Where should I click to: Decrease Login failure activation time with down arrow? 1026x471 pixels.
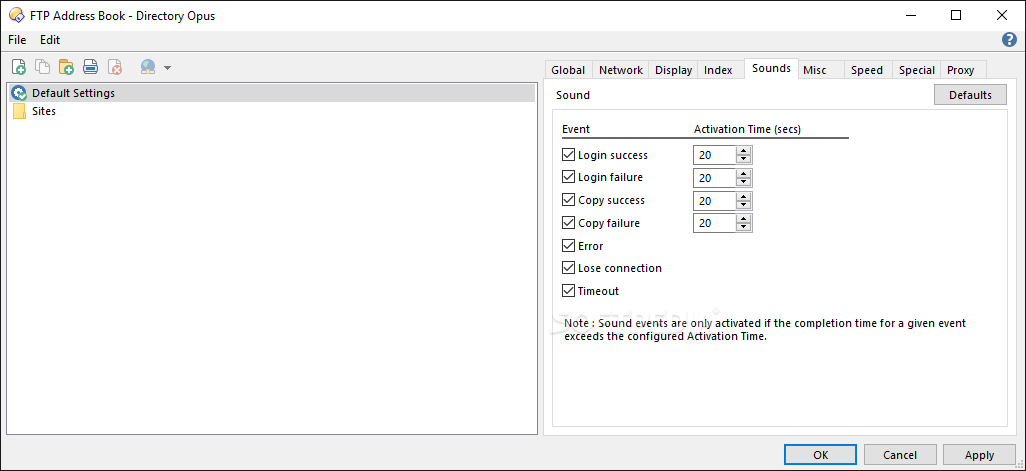point(743,182)
